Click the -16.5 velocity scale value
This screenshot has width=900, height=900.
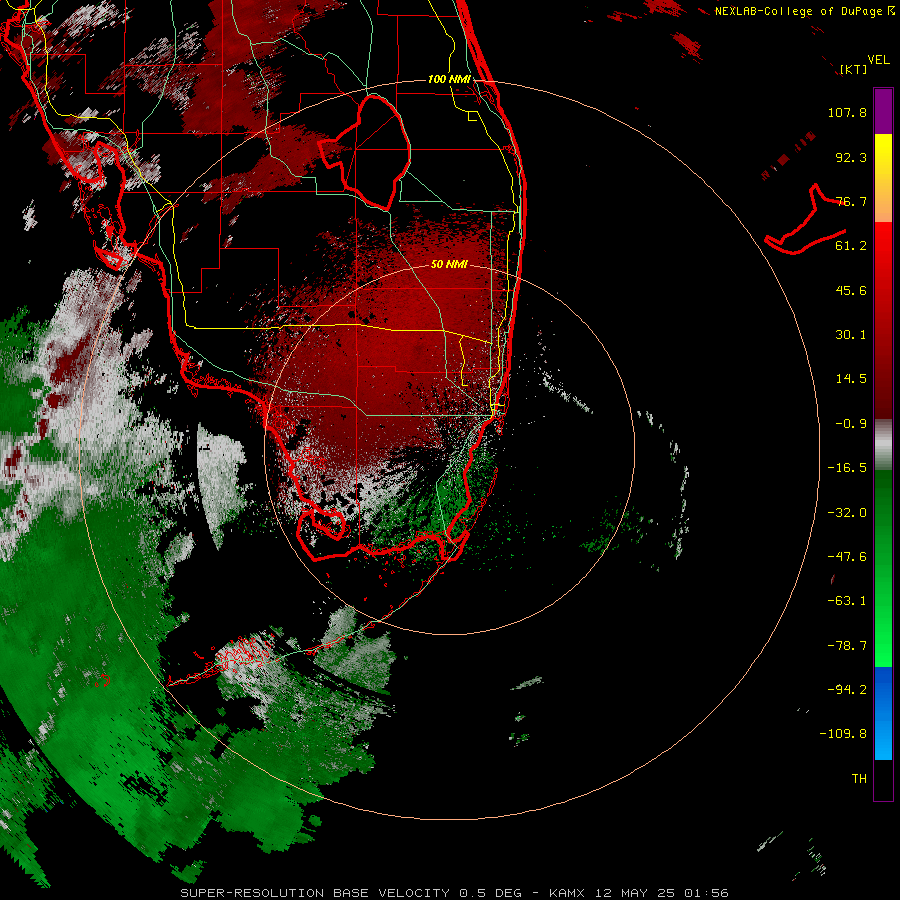(847, 468)
